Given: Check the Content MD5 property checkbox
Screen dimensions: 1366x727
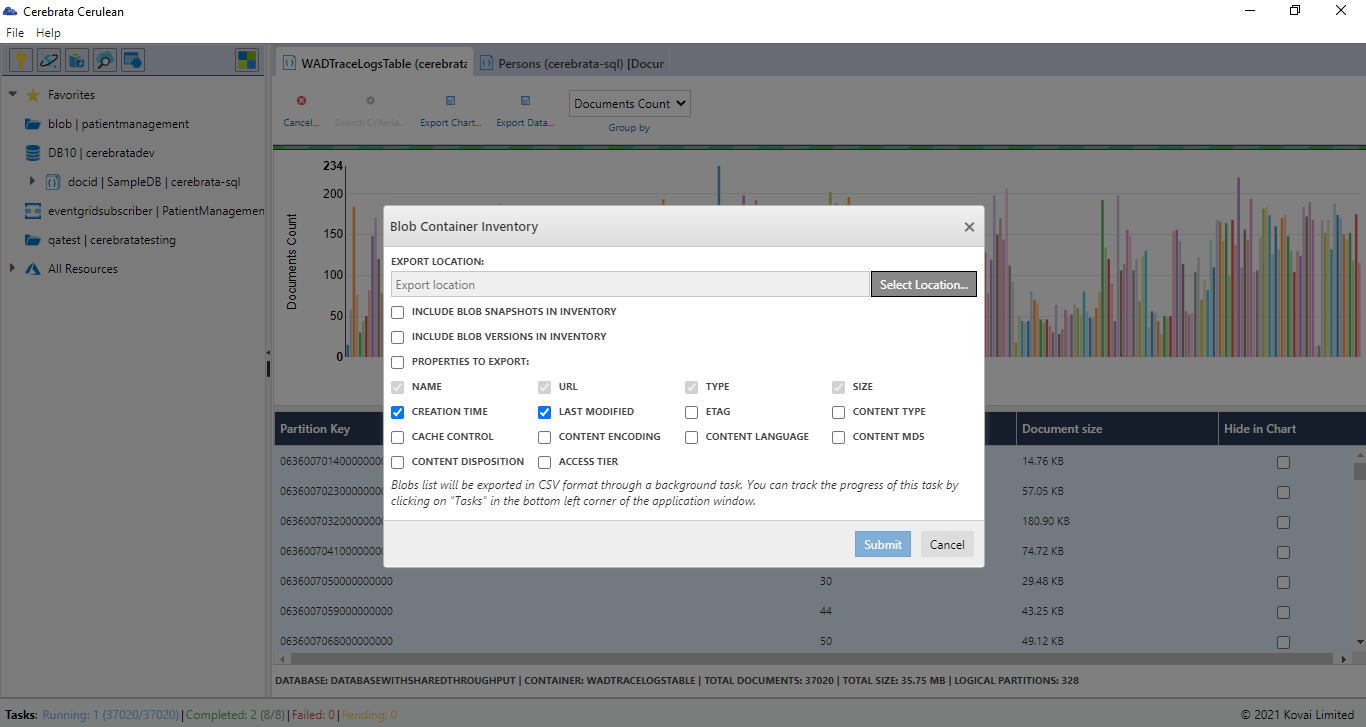Looking at the screenshot, I should tap(839, 437).
